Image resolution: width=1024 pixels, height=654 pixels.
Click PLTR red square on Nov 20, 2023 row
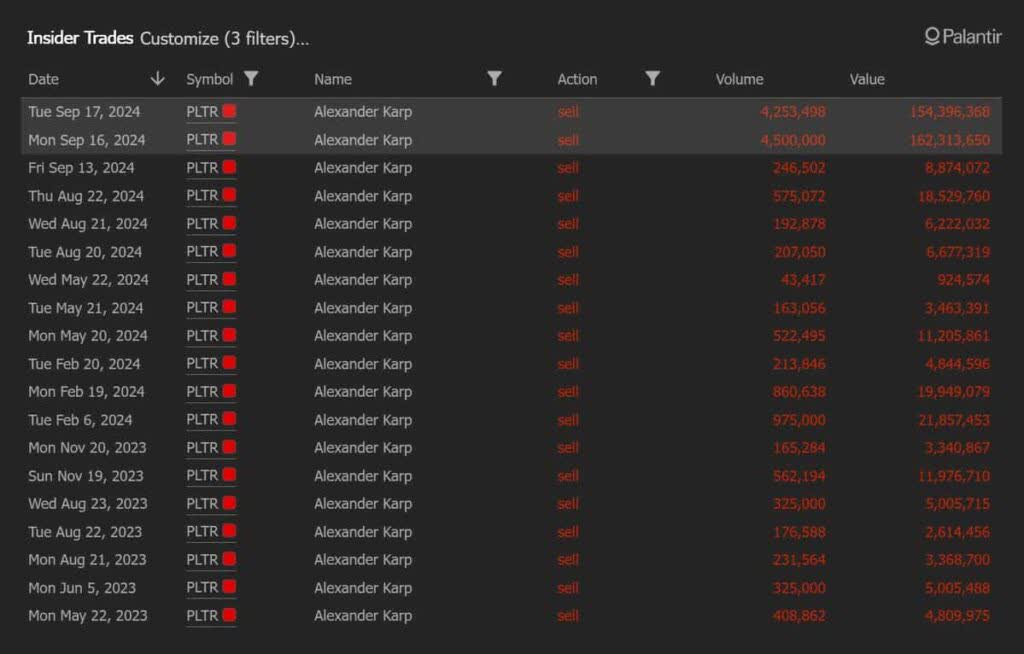click(x=229, y=448)
